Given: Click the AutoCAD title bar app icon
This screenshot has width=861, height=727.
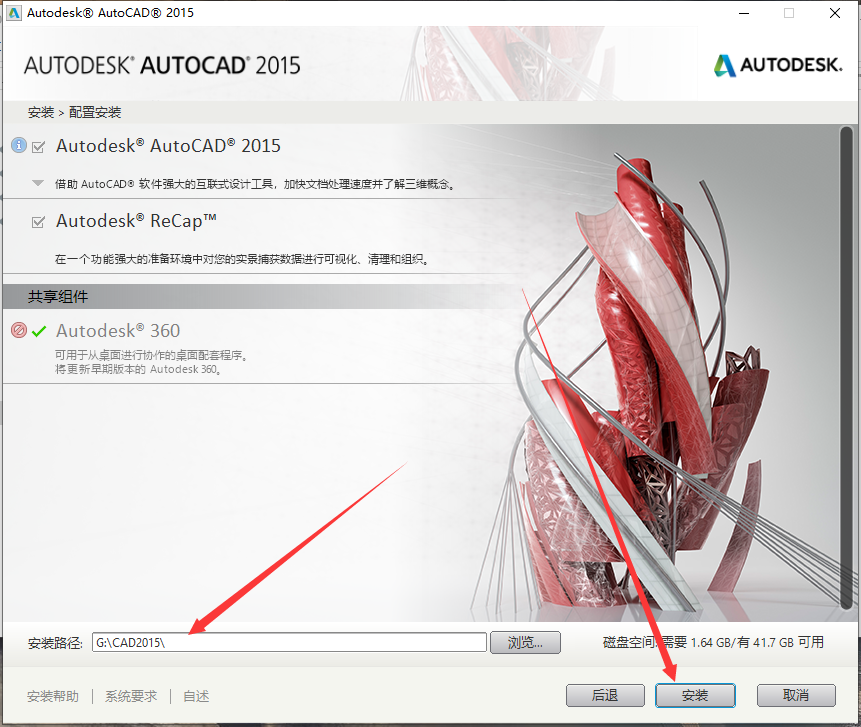Looking at the screenshot, I should tap(14, 13).
